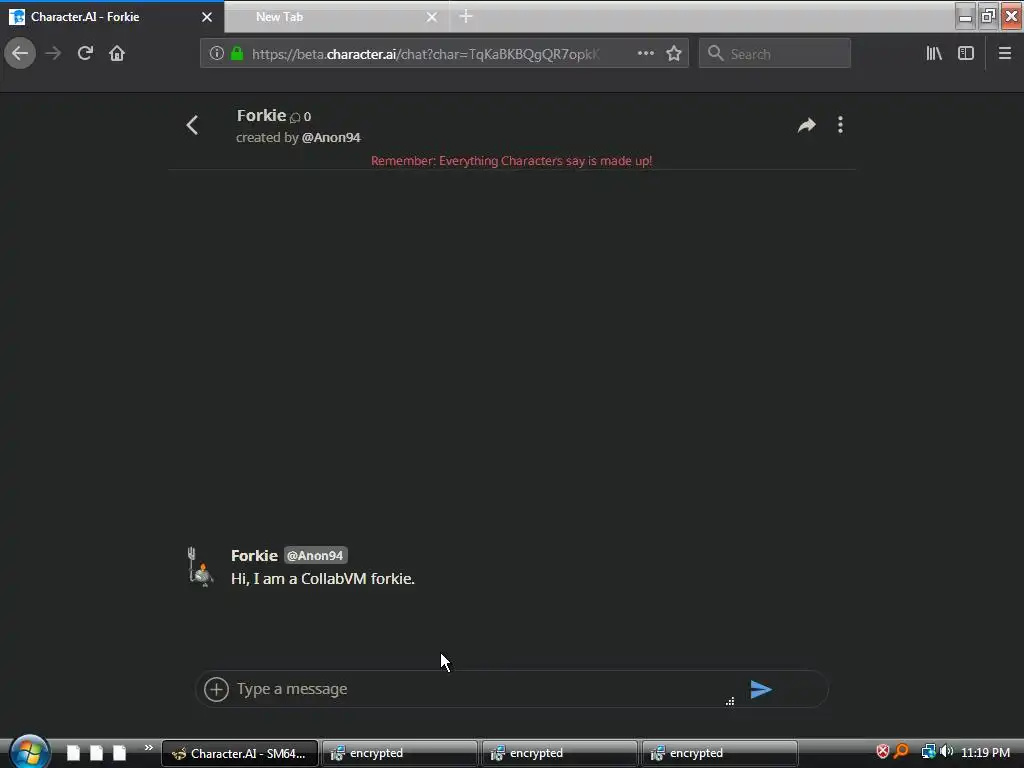Click the browser forward arrow

pos(53,54)
